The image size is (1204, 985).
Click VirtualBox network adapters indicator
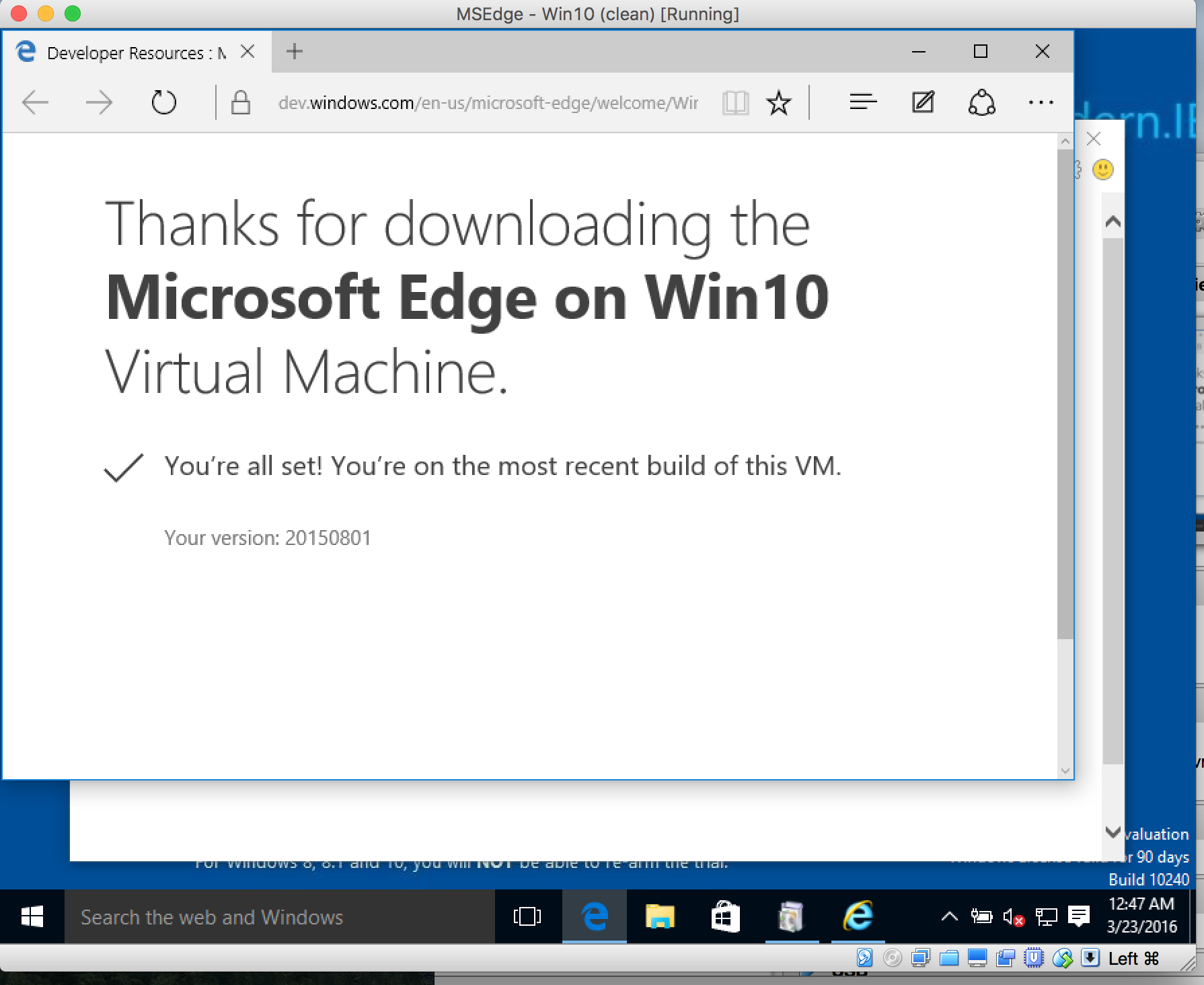click(x=921, y=958)
